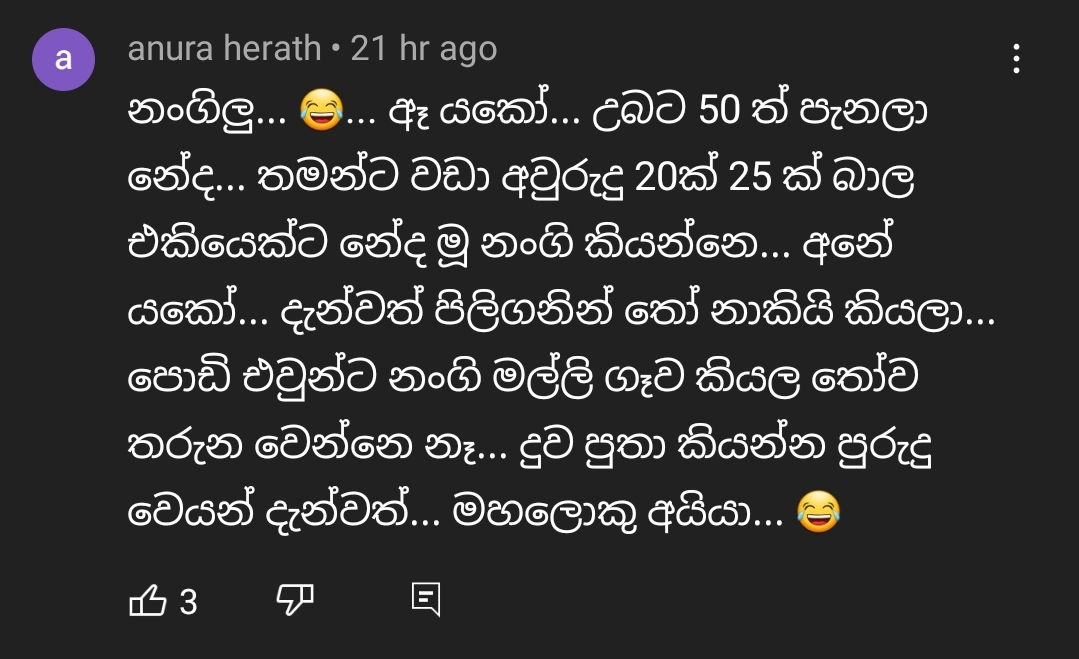
Task: Dislike the comment with thumbs-down icon
Action: click(295, 599)
